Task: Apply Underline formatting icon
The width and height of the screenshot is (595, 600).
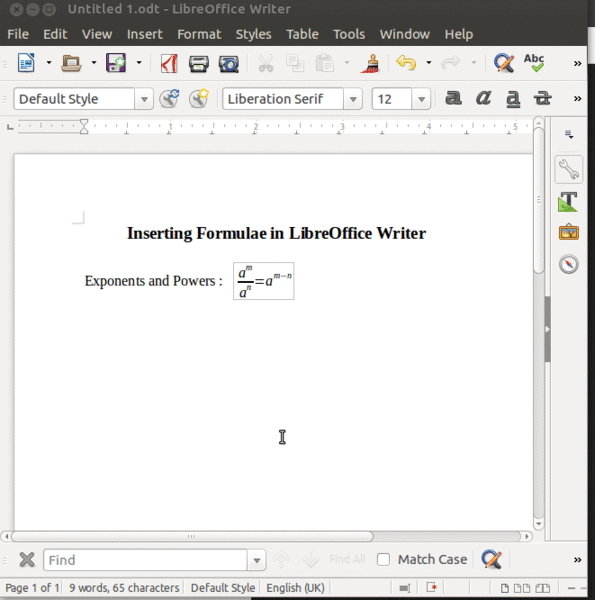Action: [513, 99]
